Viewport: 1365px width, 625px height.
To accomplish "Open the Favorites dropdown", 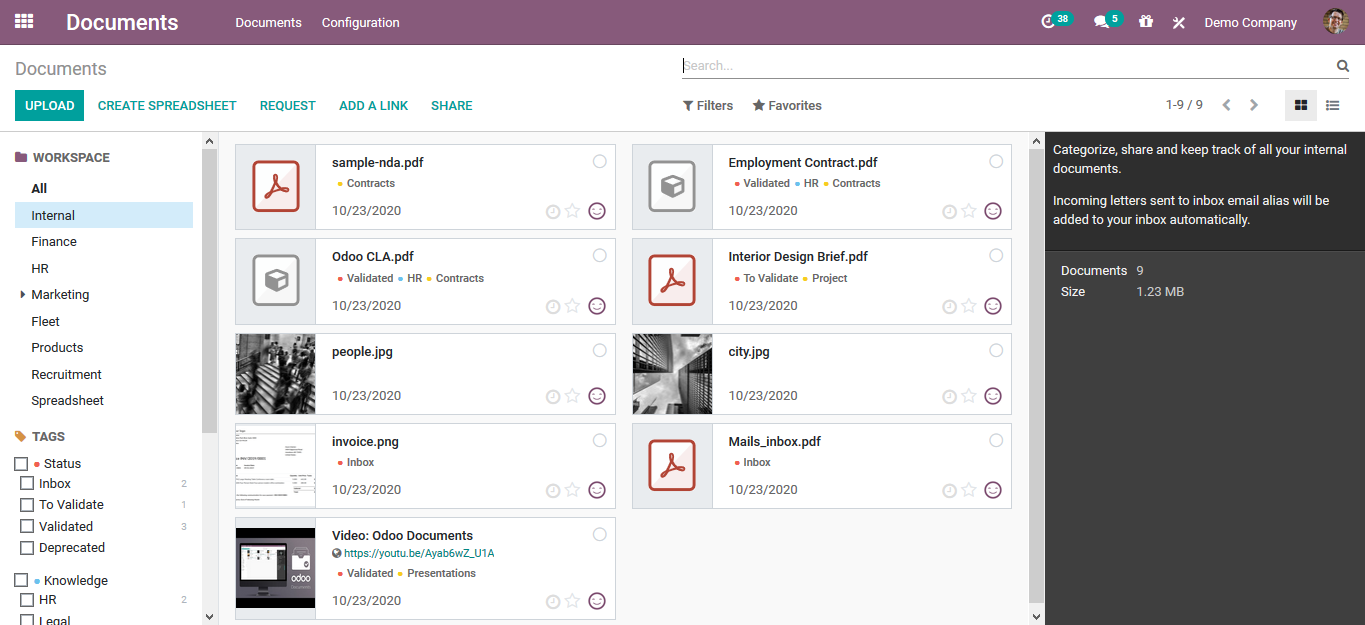I will point(787,105).
